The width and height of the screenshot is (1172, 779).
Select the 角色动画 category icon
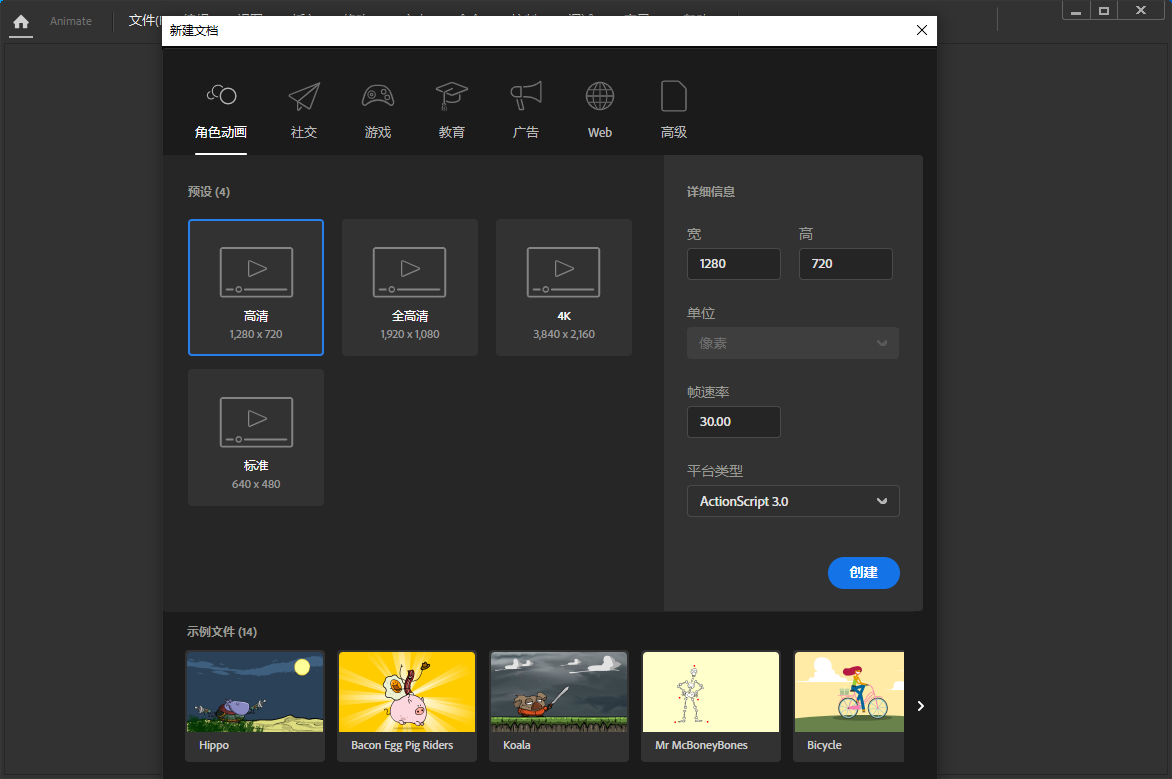[x=221, y=96]
